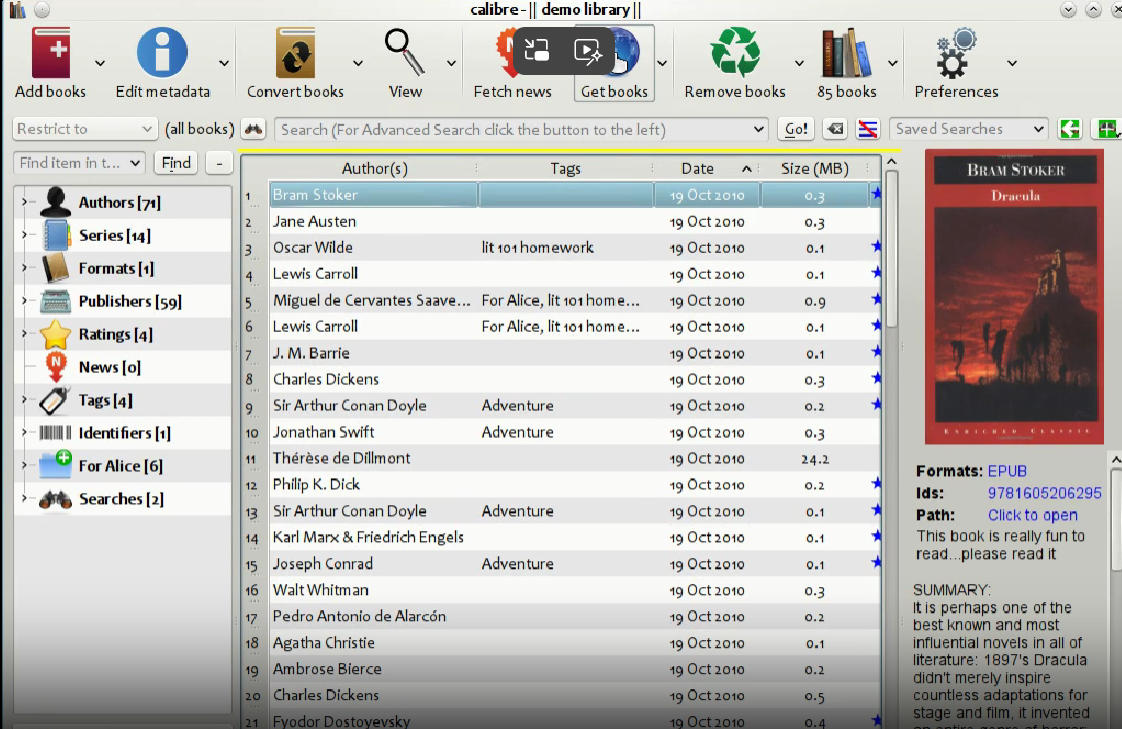Click the Click to open path link
The height and width of the screenshot is (729, 1122).
pyautogui.click(x=1033, y=515)
